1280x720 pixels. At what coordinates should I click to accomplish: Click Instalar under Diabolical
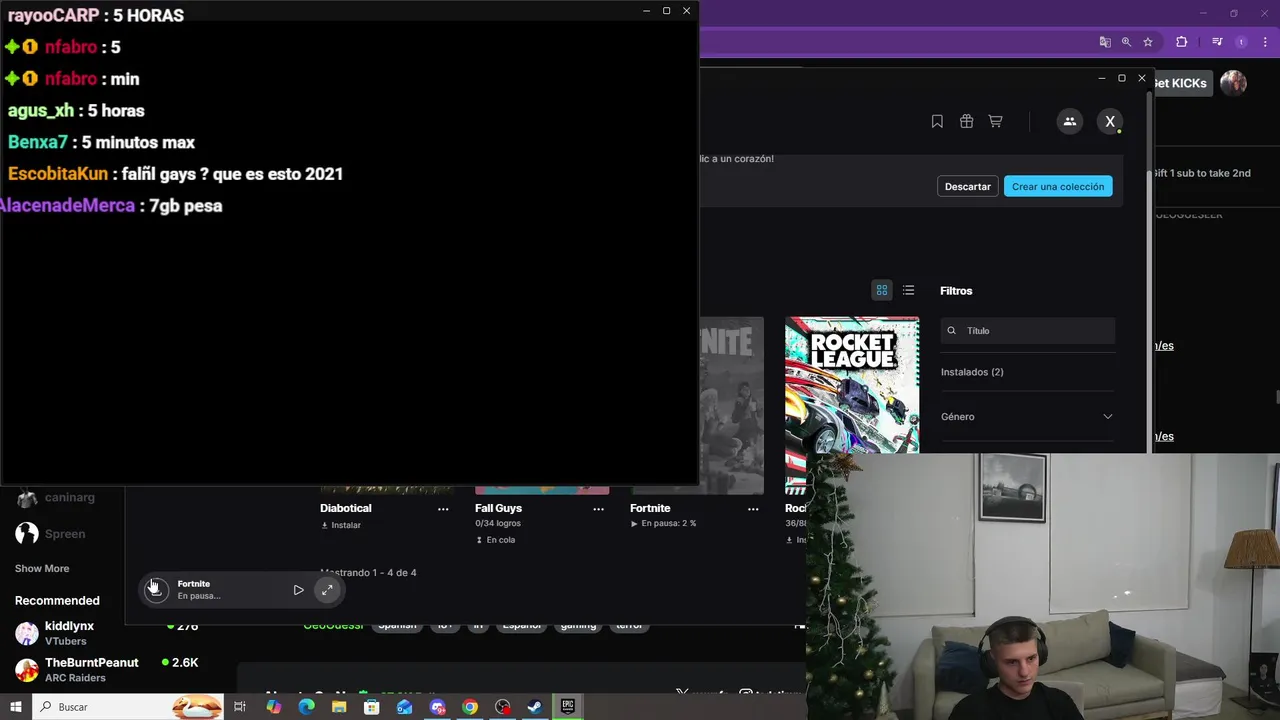pyautogui.click(x=341, y=525)
